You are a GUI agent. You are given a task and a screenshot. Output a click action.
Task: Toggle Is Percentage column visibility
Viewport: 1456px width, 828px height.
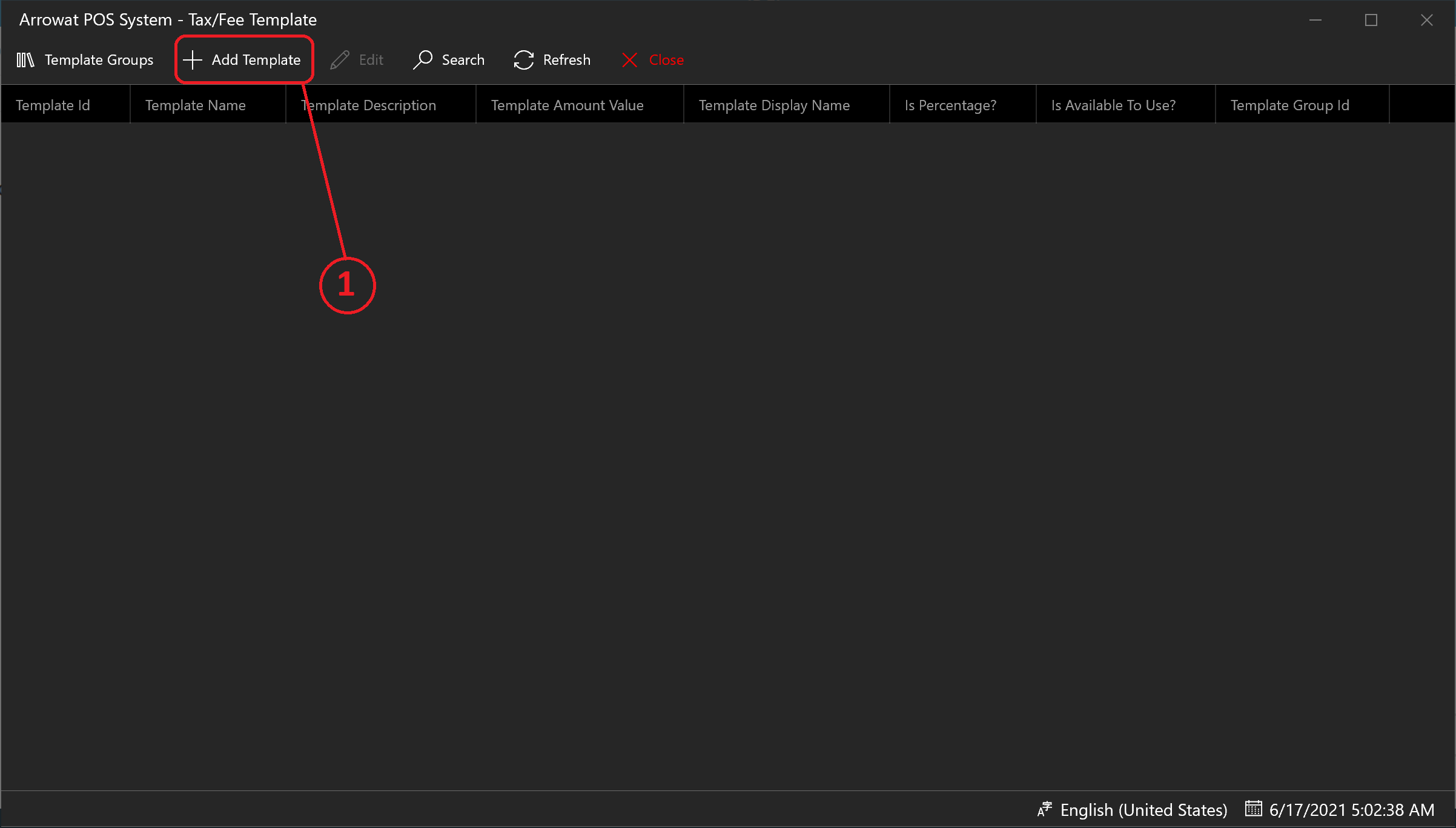tap(950, 104)
